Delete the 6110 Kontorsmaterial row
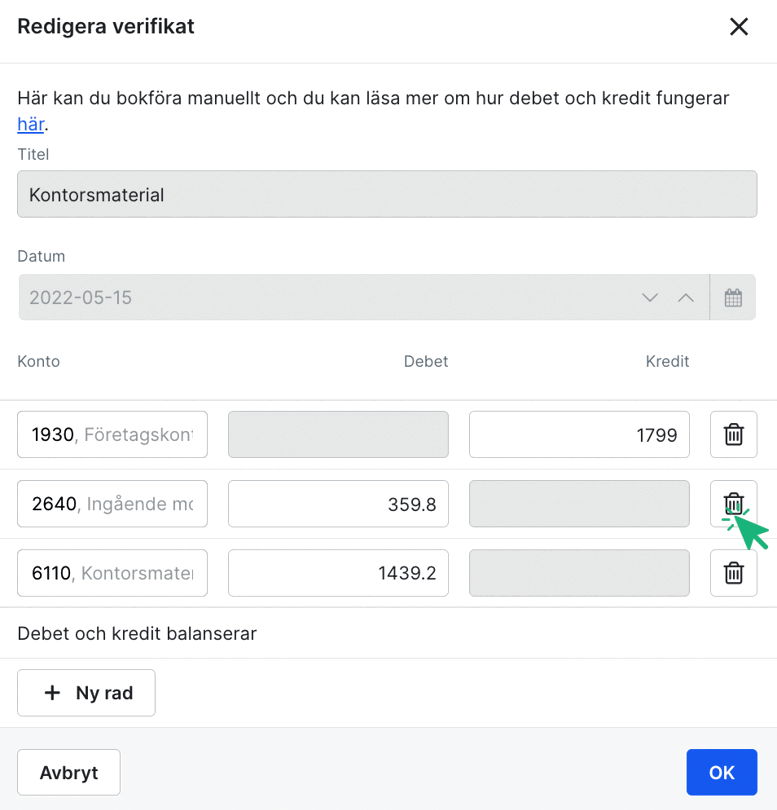This screenshot has width=777, height=810. point(733,572)
